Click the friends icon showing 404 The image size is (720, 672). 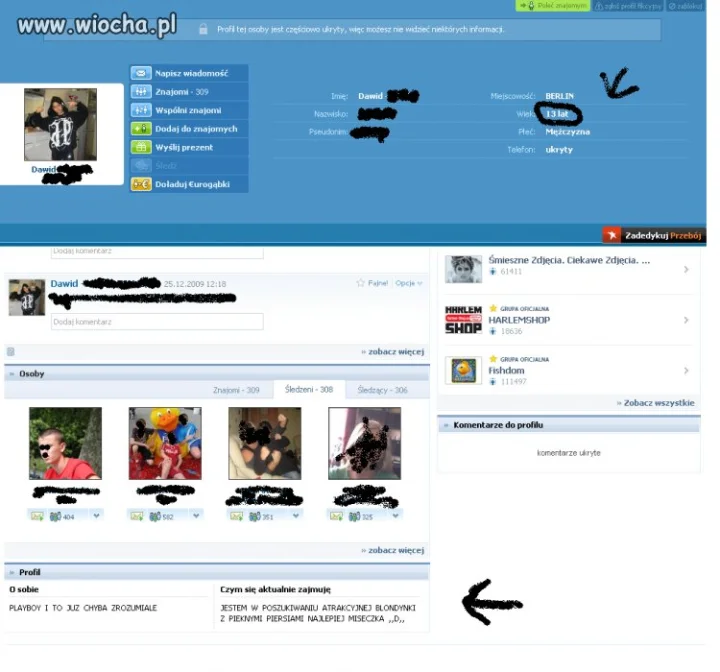point(56,516)
